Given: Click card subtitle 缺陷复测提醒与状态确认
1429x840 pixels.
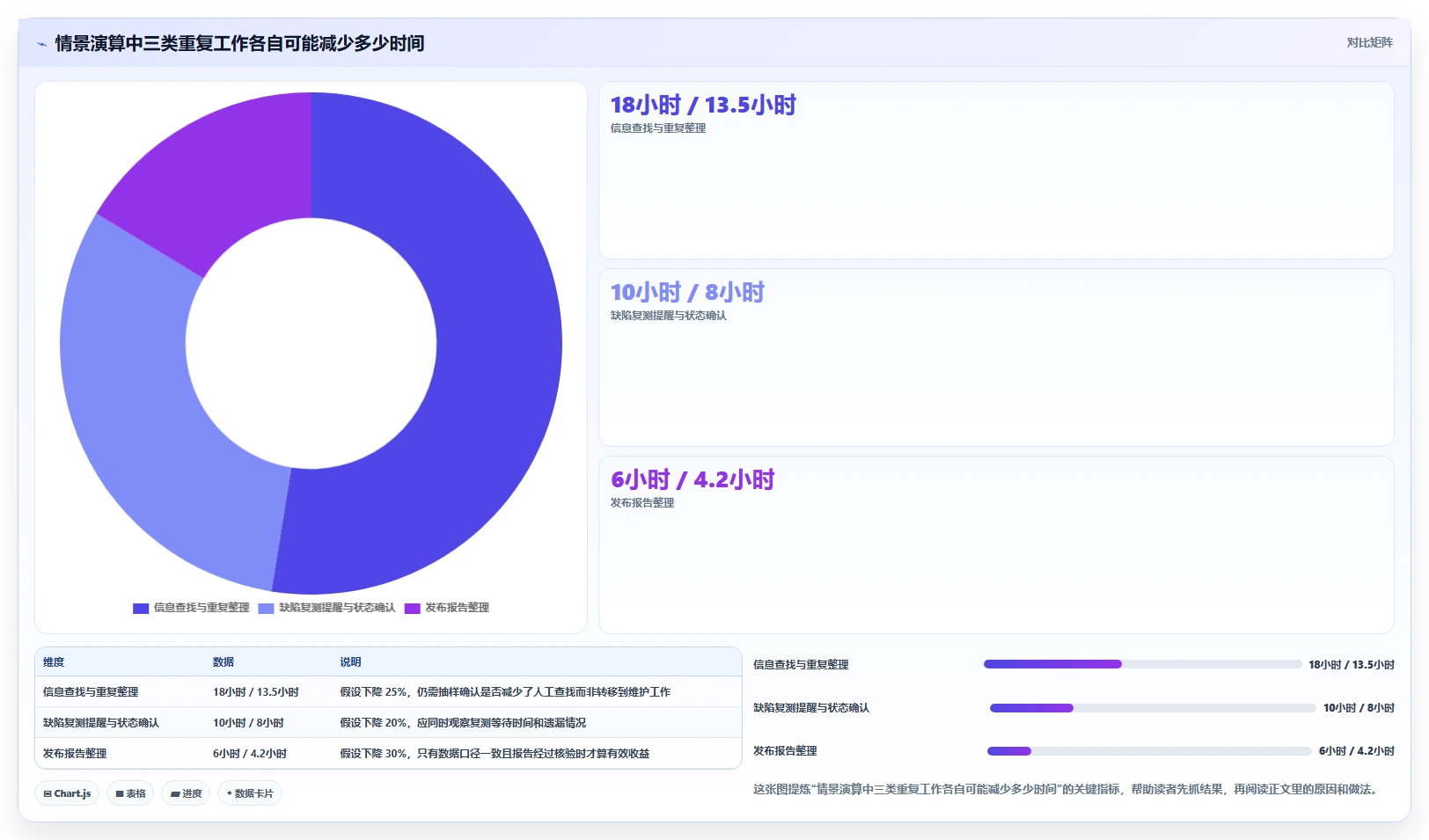Looking at the screenshot, I should [x=669, y=316].
